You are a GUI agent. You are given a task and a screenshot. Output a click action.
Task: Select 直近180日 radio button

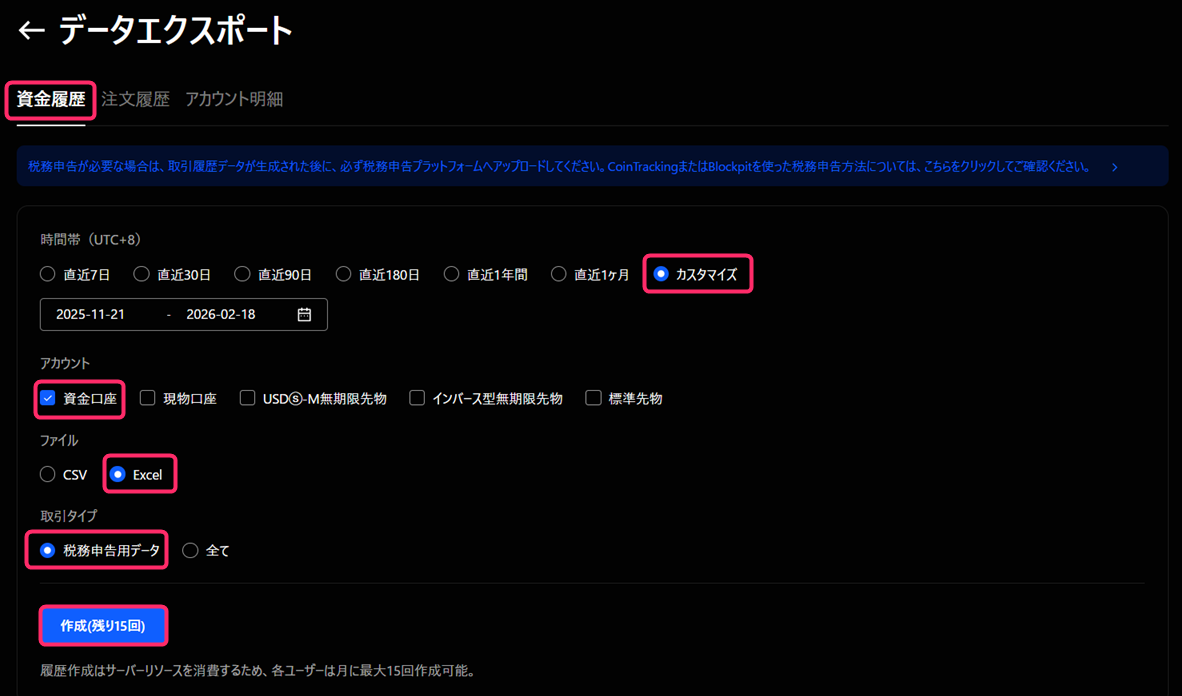[344, 274]
